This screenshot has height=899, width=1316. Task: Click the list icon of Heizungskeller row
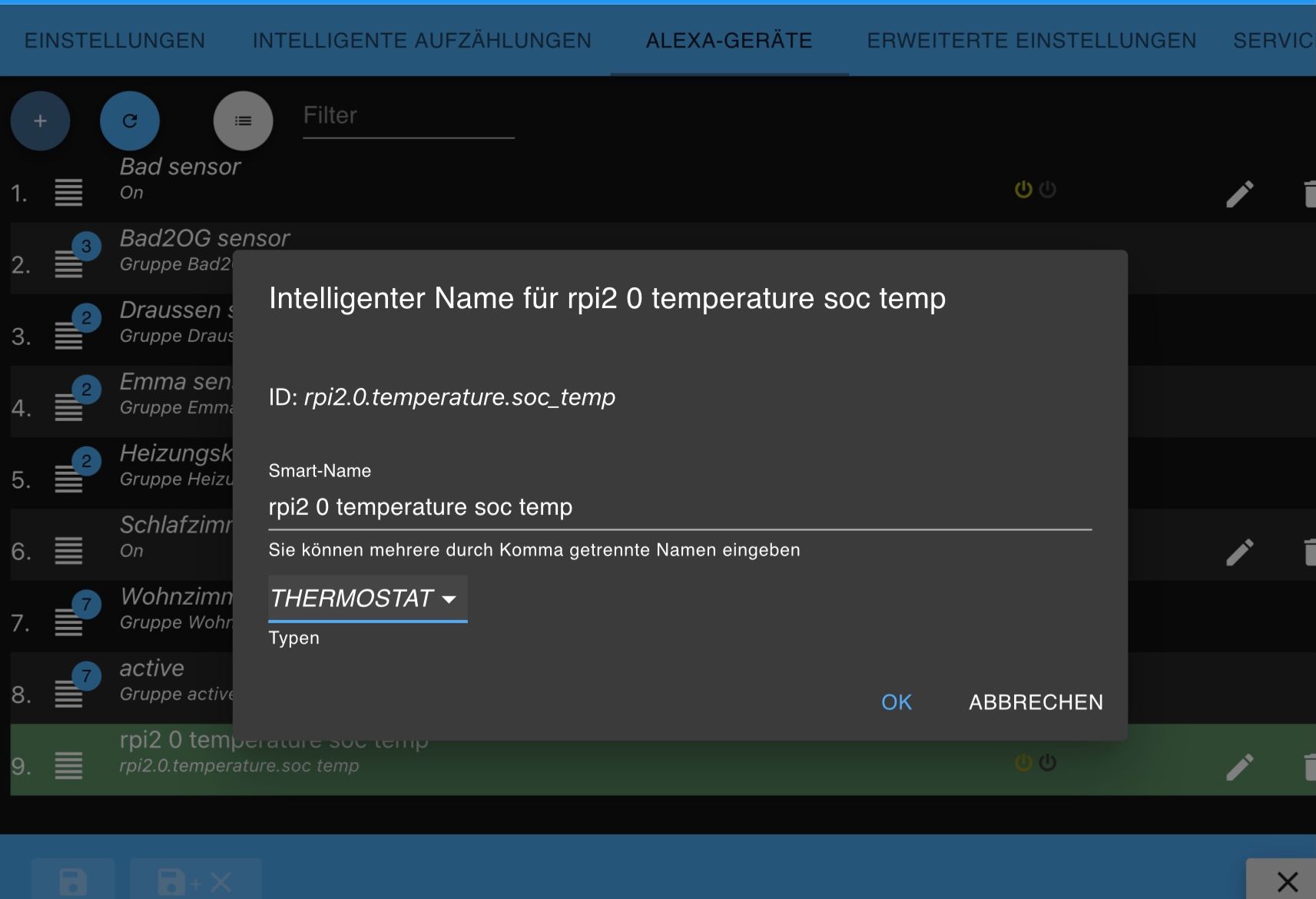pyautogui.click(x=68, y=479)
